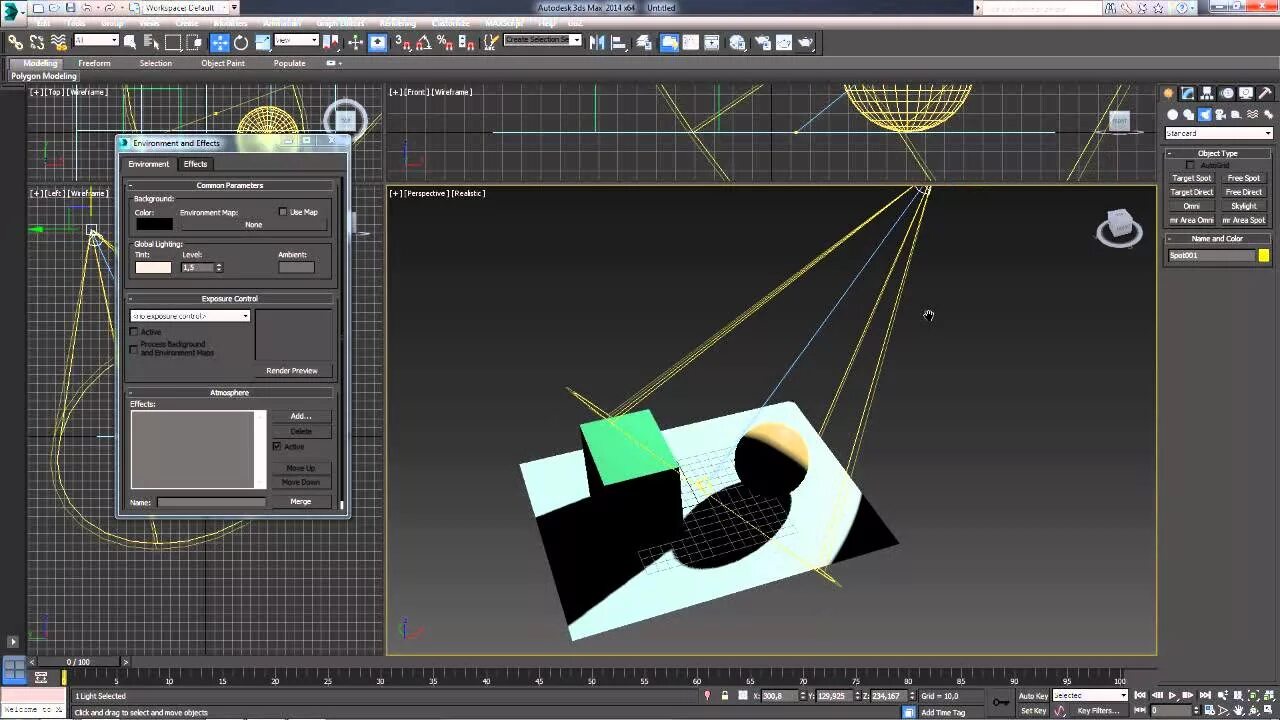
Task: Click the Add... atmosphere effect button
Action: coord(301,416)
